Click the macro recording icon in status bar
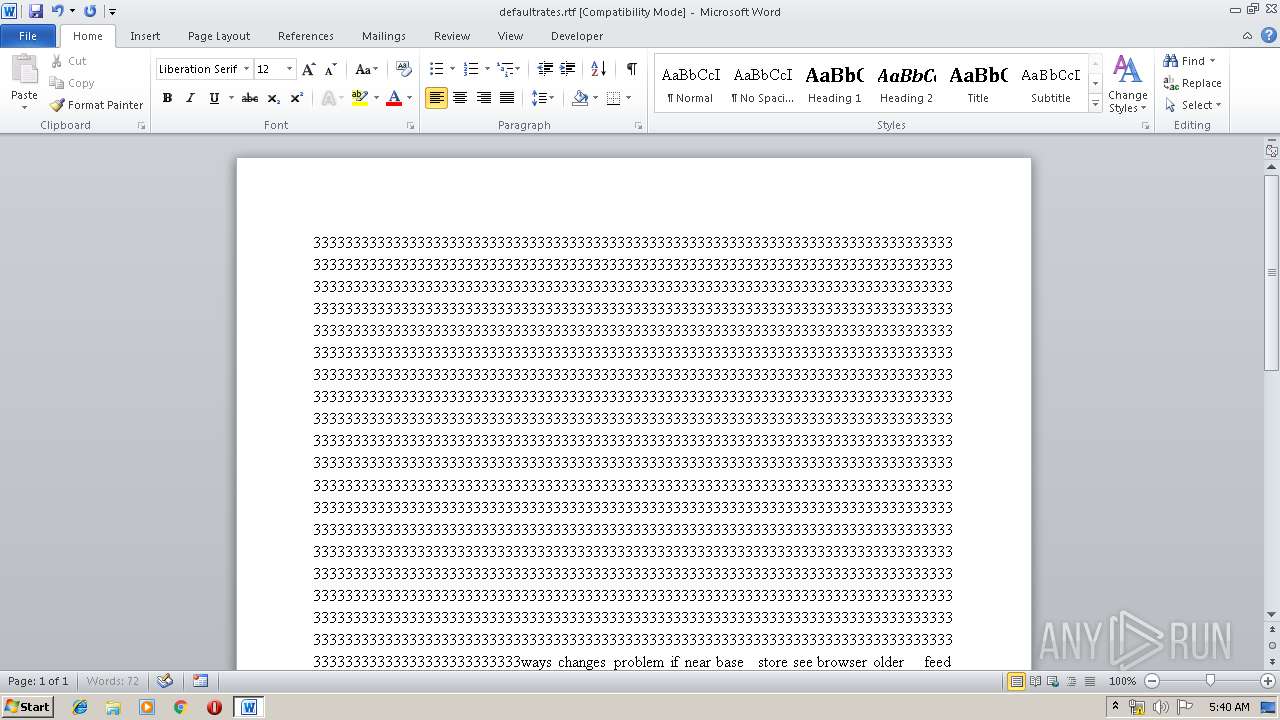This screenshot has width=1280, height=720. click(200, 681)
